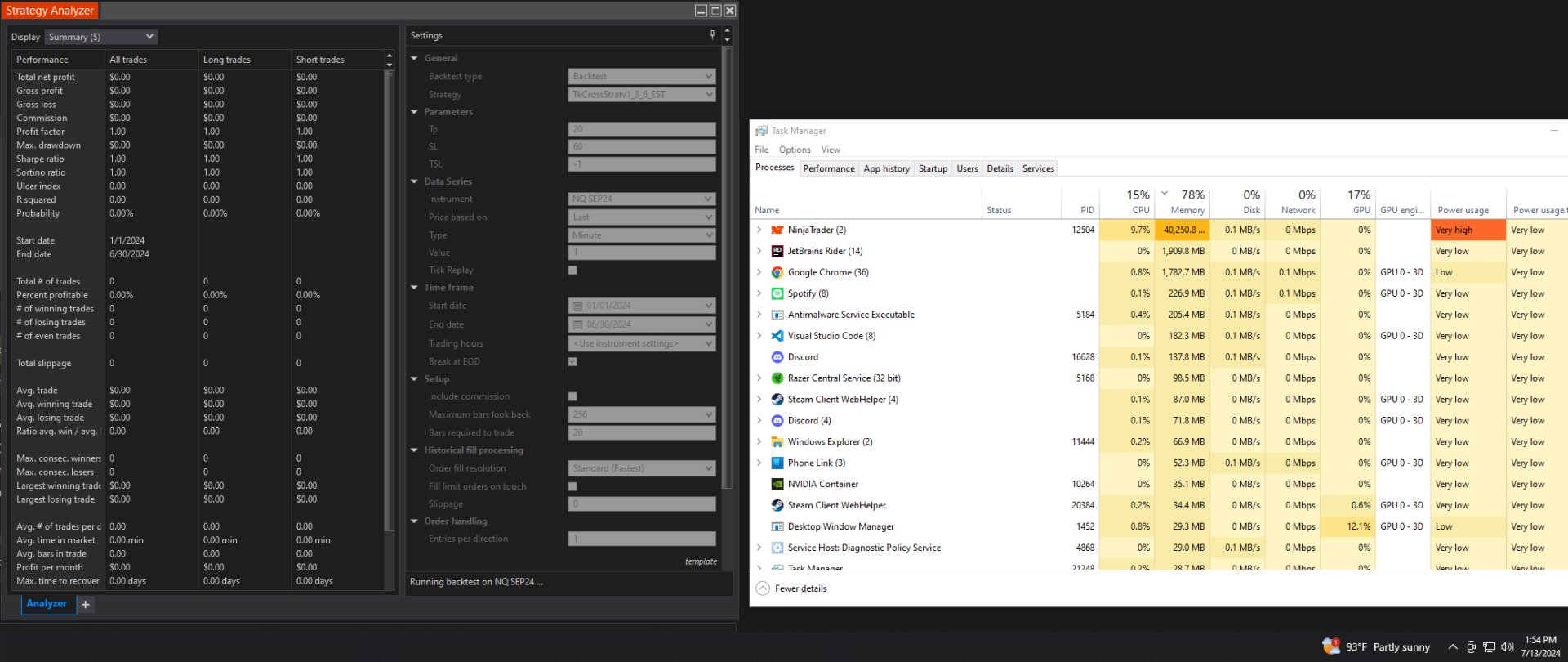Sort processes by Memory column header
1568x662 pixels.
point(1187,210)
